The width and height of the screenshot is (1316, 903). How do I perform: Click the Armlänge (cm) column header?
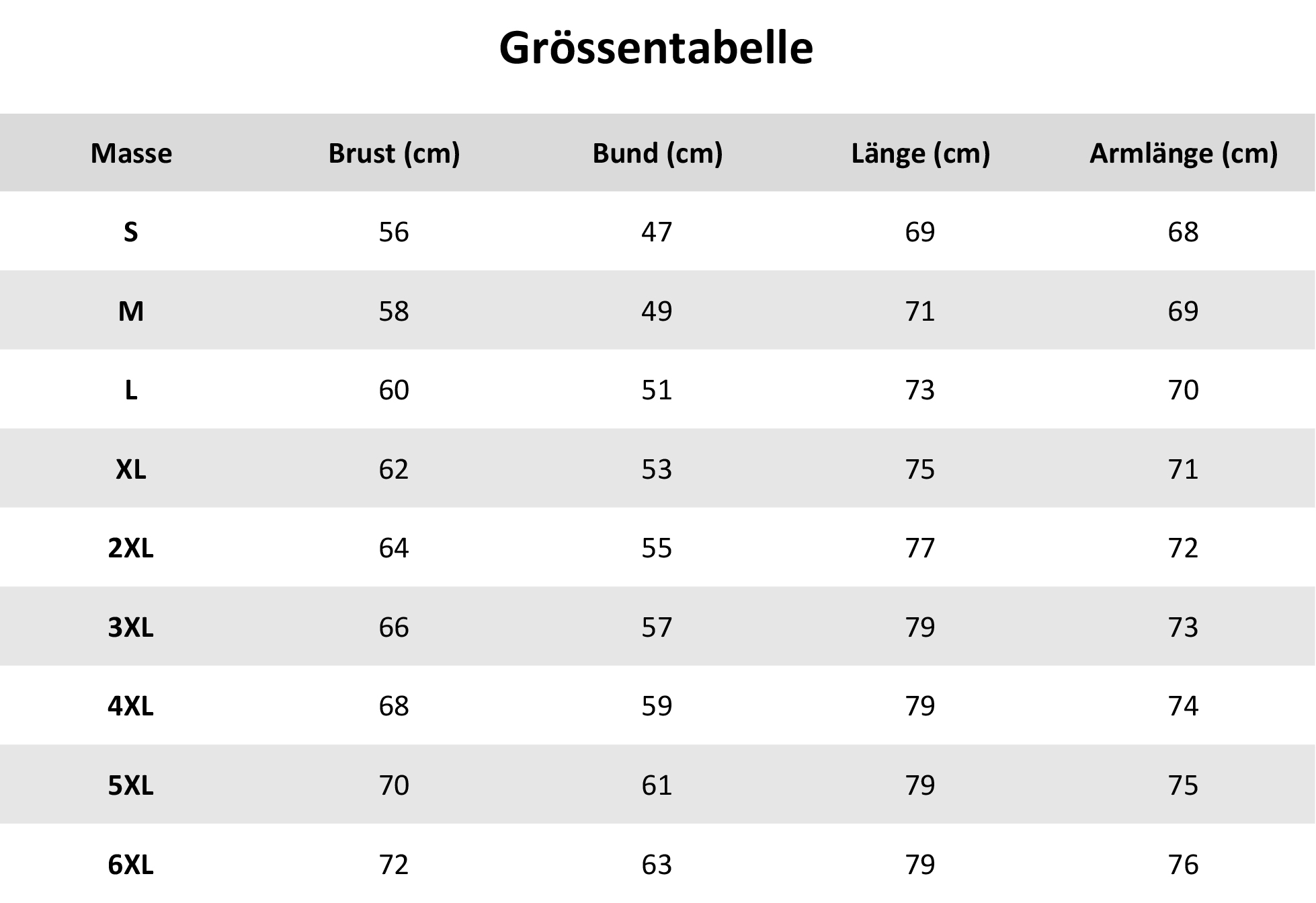pos(1183,153)
